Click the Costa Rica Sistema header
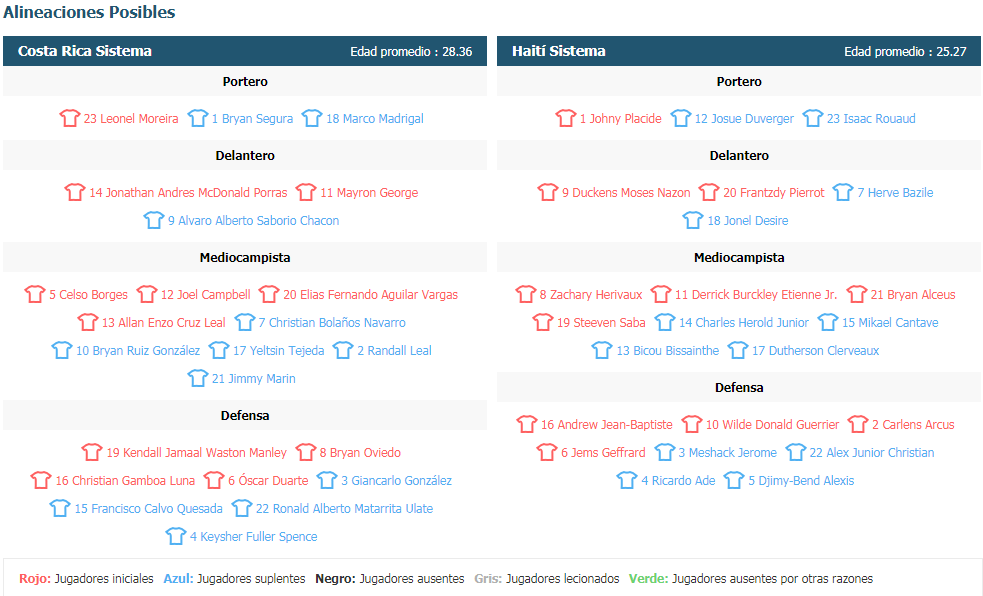Image resolution: width=983 pixels, height=596 pixels. (x=244, y=51)
